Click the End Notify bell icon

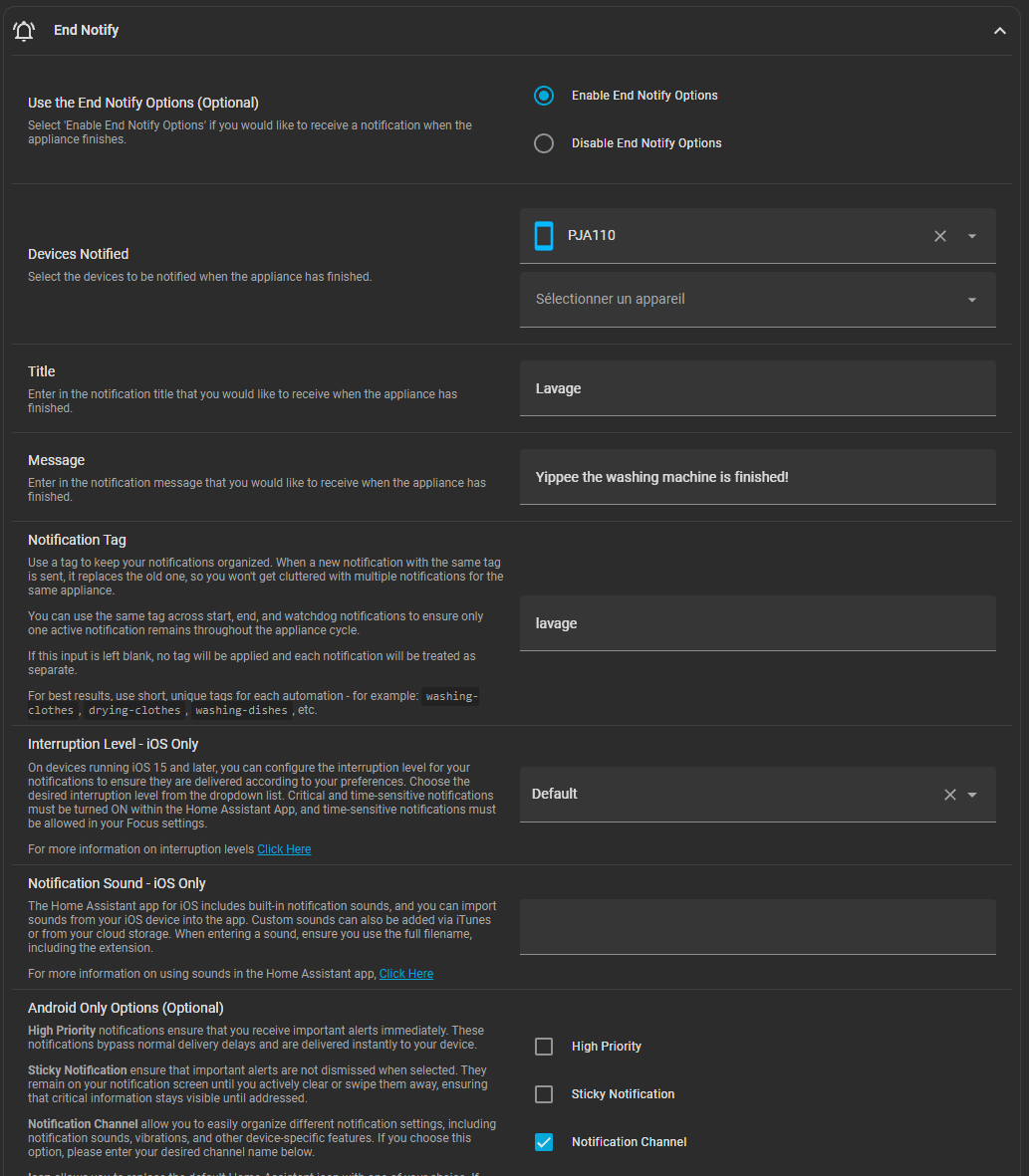(24, 31)
